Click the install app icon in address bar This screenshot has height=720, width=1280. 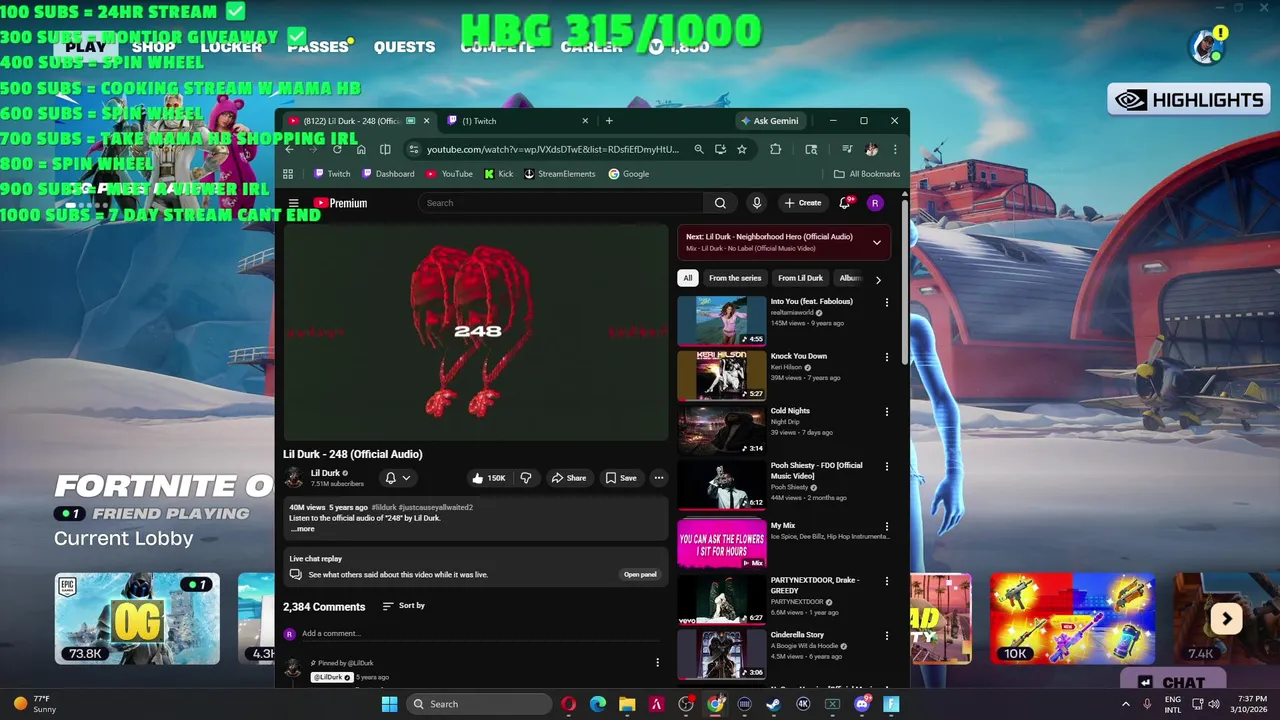(x=720, y=149)
